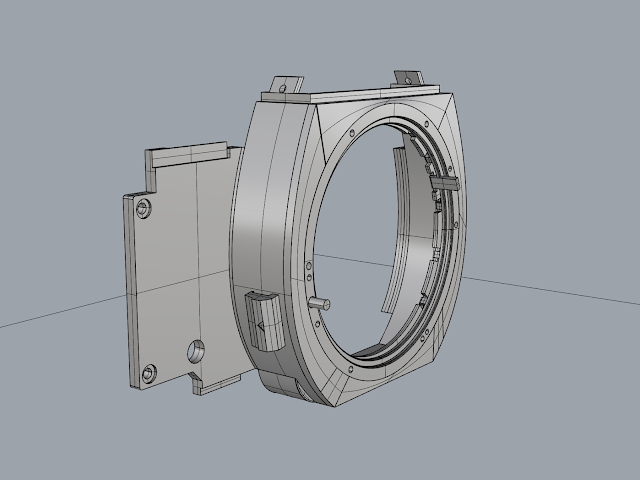The width and height of the screenshot is (640, 480).
Task: Select the right top tab with a hole
Action: (409, 78)
